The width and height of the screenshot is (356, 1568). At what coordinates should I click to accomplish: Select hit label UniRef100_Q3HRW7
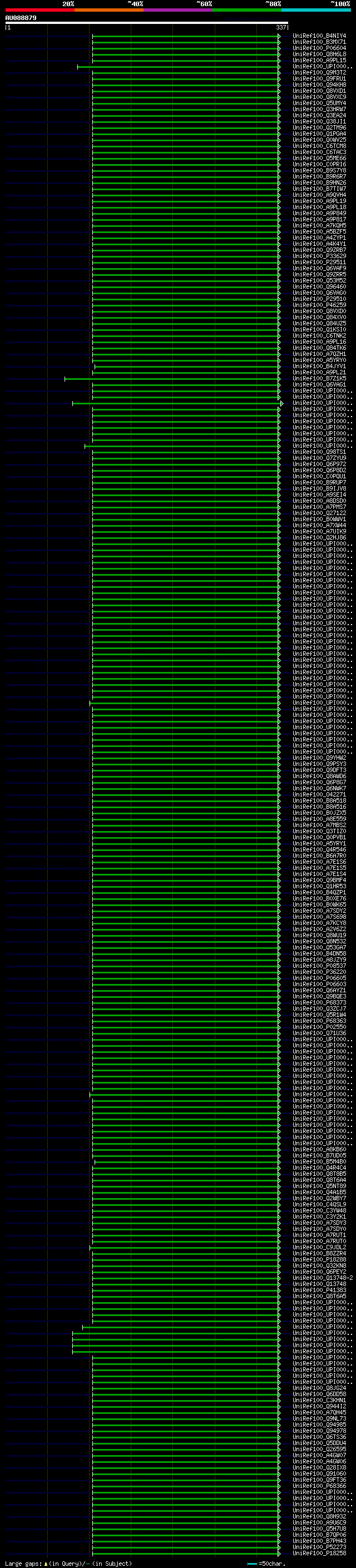click(x=319, y=110)
